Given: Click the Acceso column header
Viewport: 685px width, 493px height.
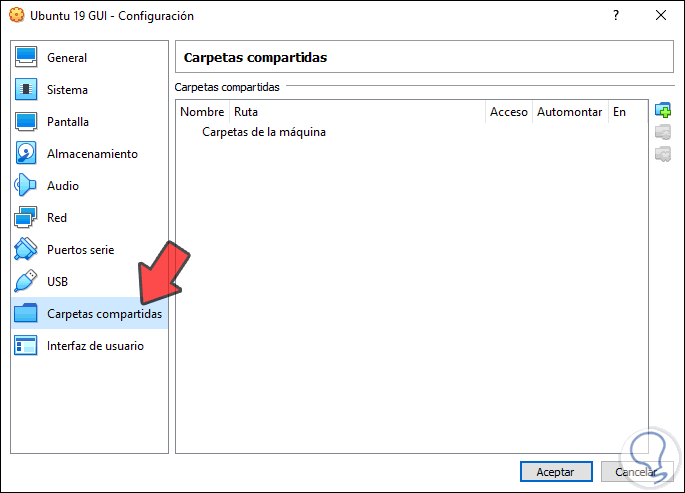Looking at the screenshot, I should (x=508, y=112).
